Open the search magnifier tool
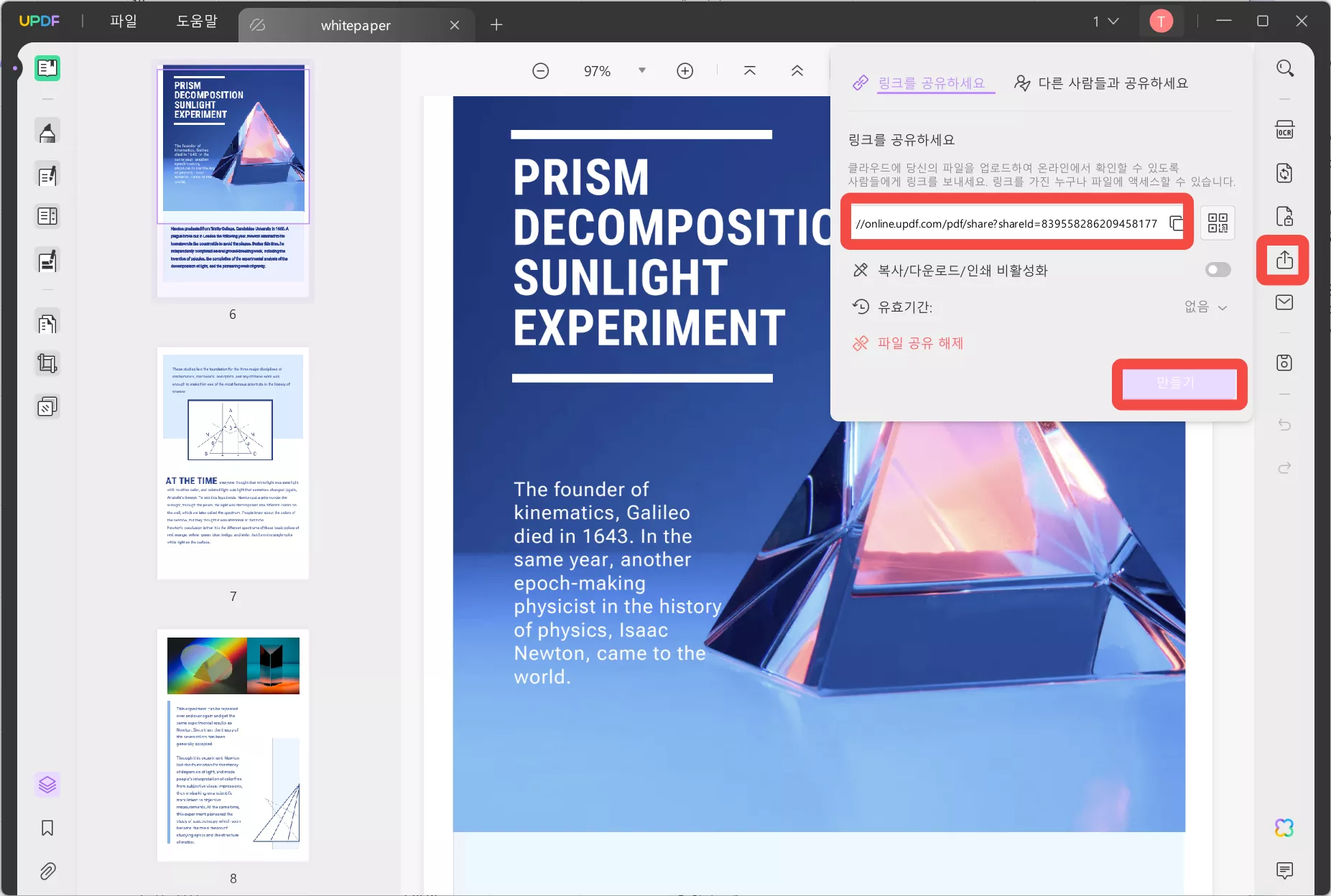The height and width of the screenshot is (896, 1331). (x=1285, y=68)
